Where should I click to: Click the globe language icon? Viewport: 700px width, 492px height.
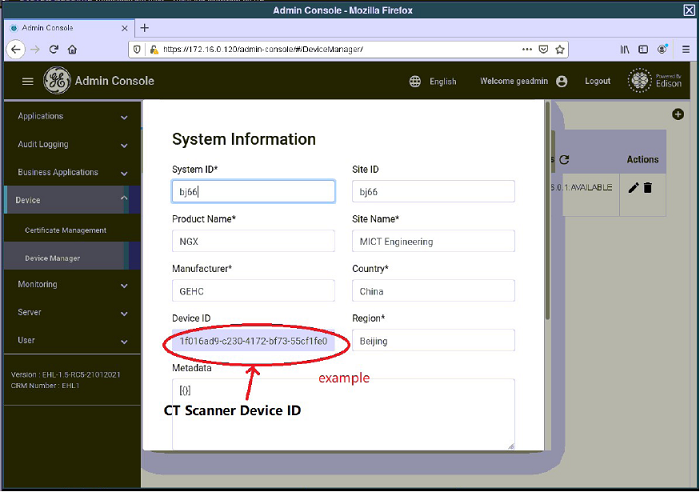tap(415, 81)
